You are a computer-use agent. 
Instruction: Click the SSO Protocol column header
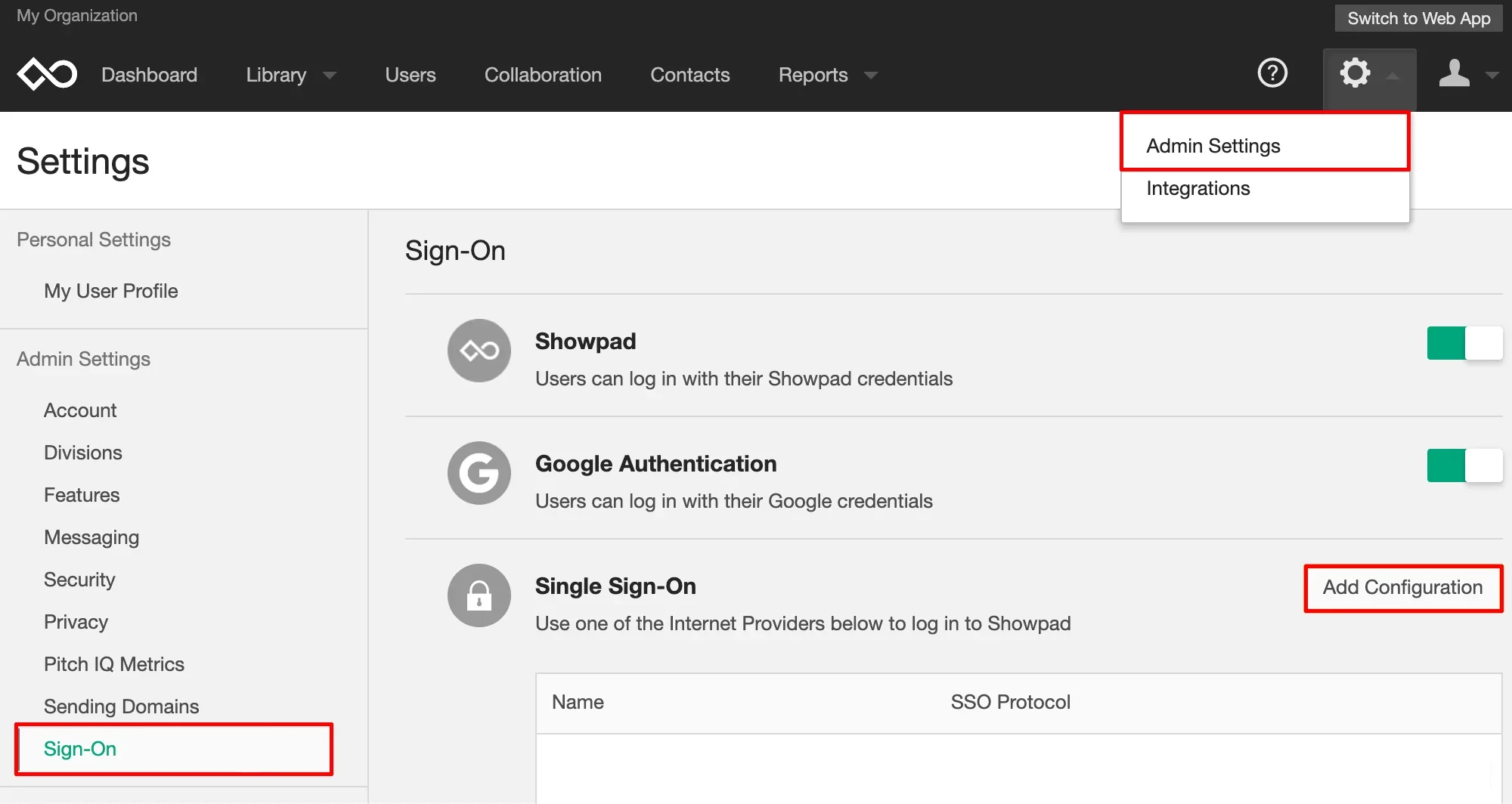pos(1010,702)
